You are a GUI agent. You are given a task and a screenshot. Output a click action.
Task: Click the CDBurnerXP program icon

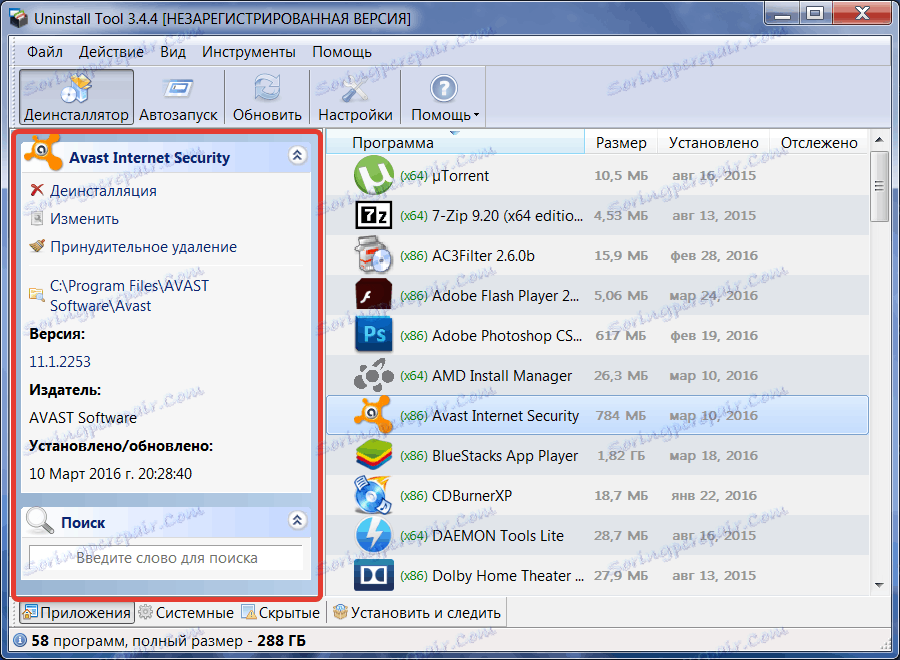coord(374,495)
